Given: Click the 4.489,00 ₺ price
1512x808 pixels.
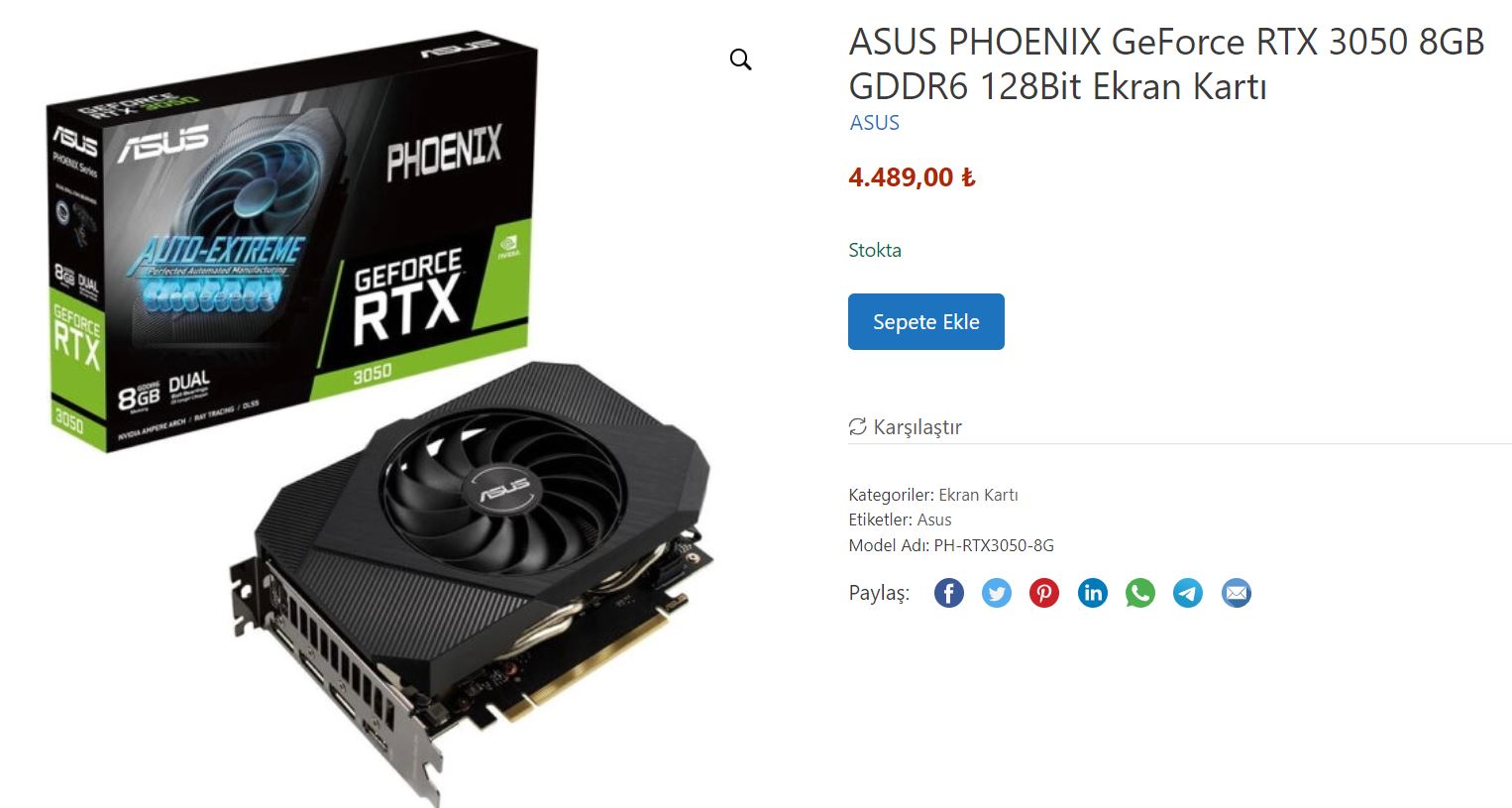Looking at the screenshot, I should [912, 177].
